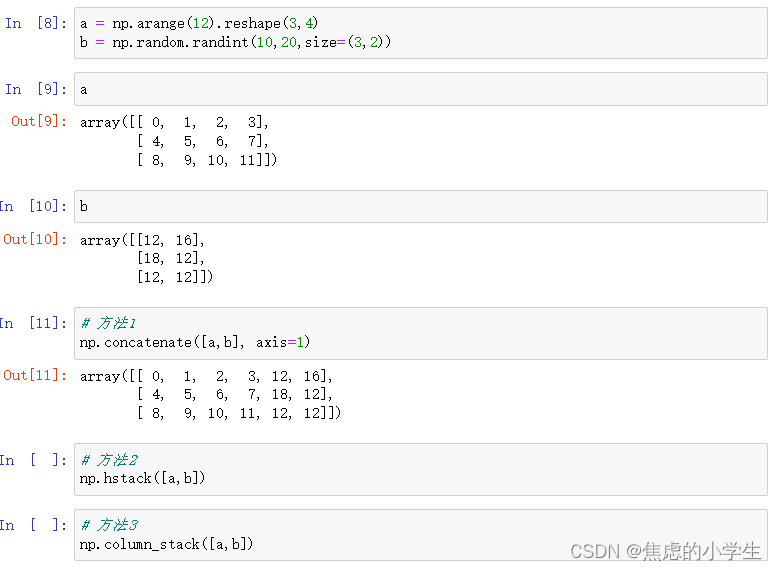Screen dimensions: 777x571
Task: Select the input cell containing only 'b'
Action: click(420, 206)
